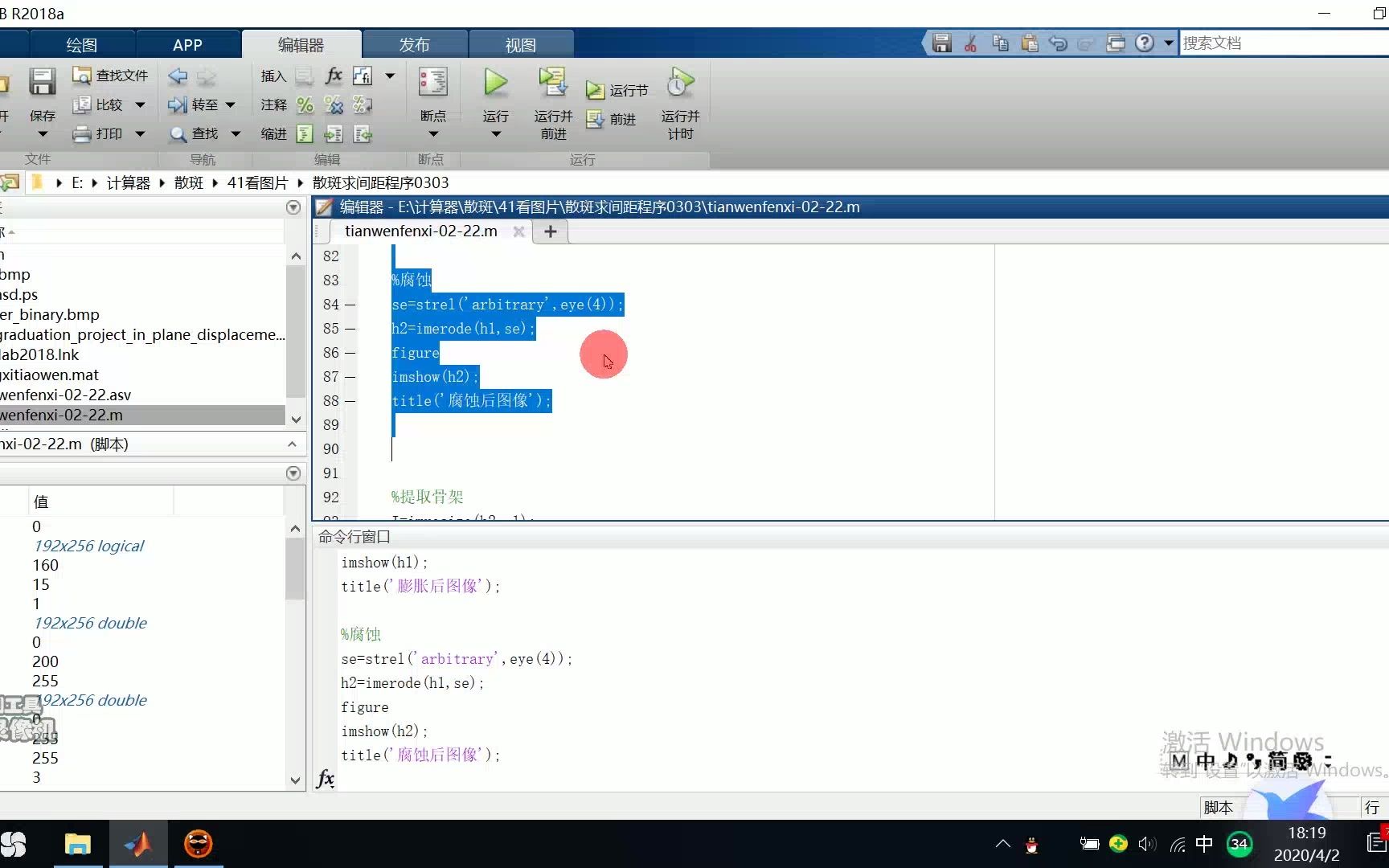Switch to the Publish (发布) tab

pyautogui.click(x=415, y=45)
